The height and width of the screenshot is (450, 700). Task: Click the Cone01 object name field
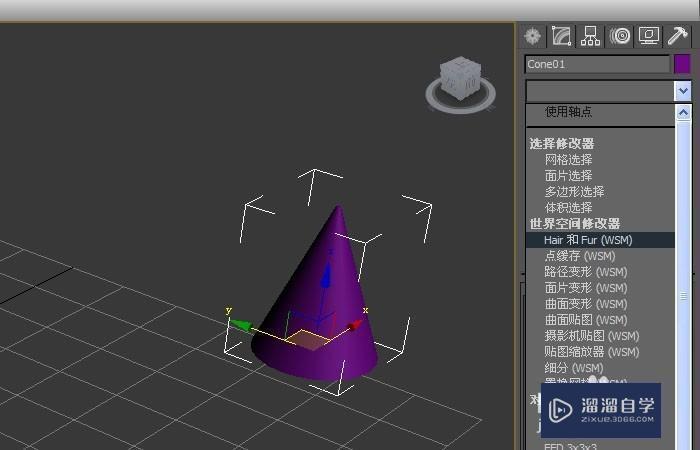597,64
